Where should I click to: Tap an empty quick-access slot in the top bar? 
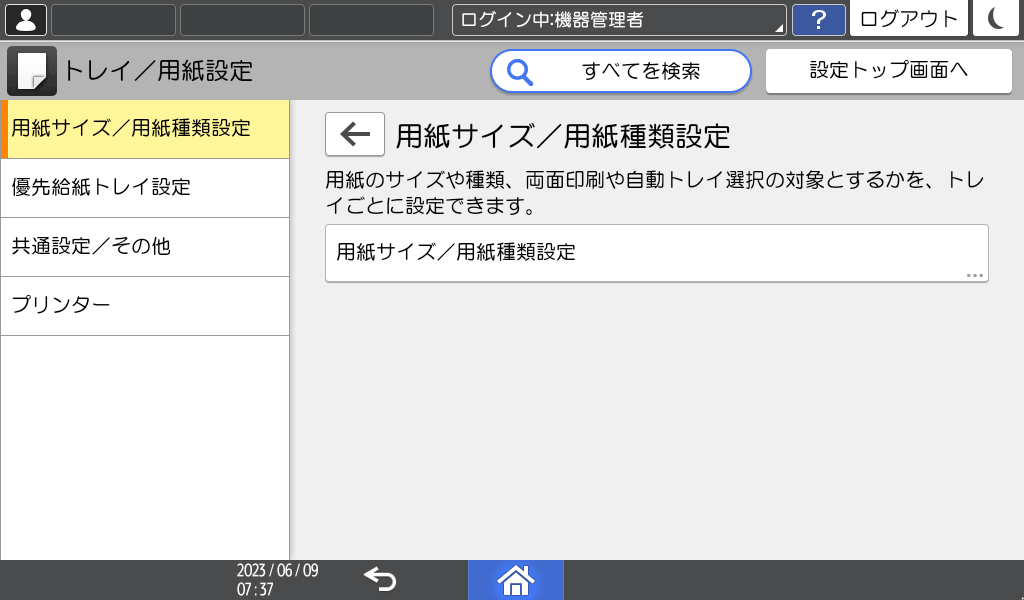point(113,18)
